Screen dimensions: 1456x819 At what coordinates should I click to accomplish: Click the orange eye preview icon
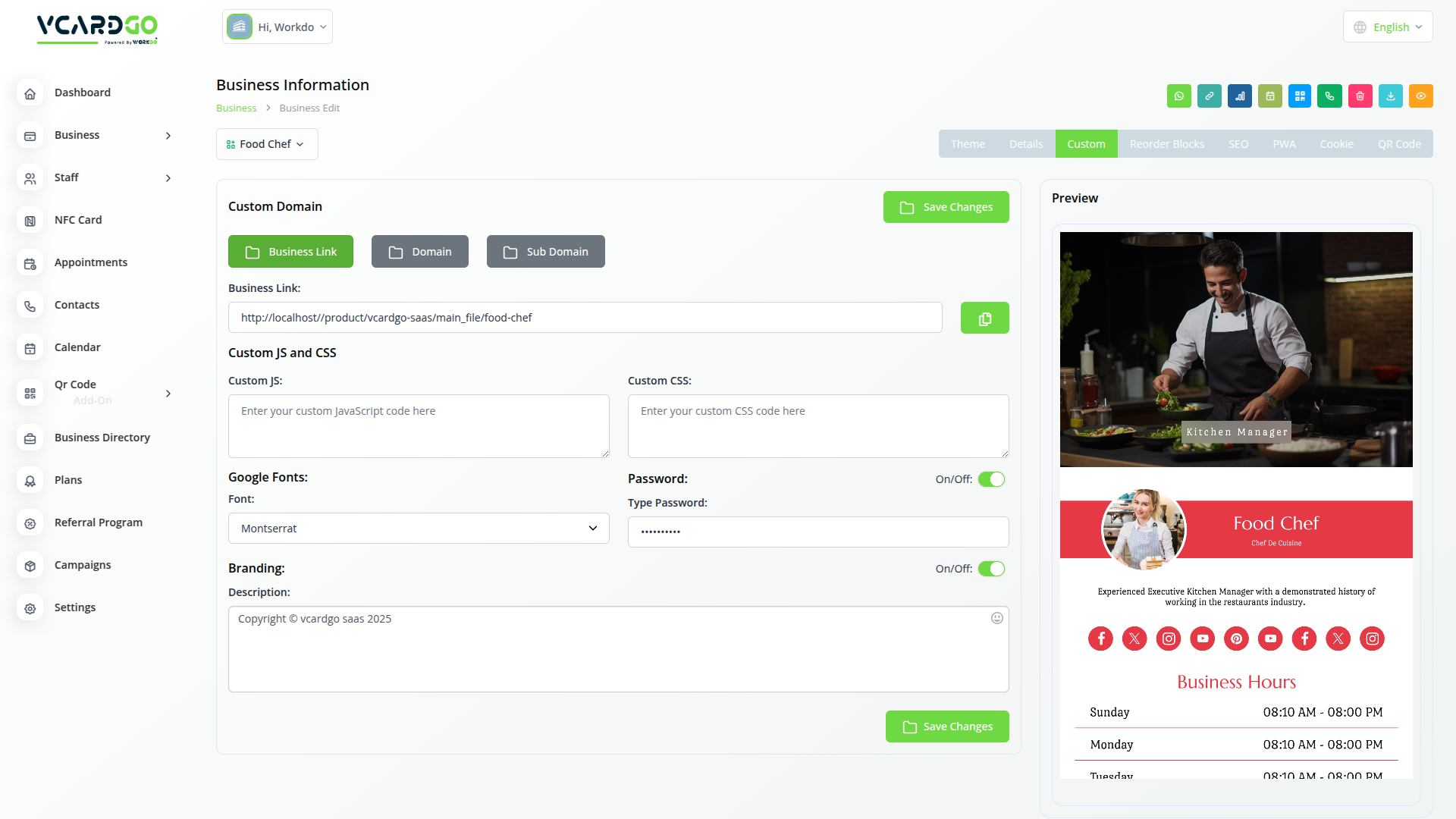pyautogui.click(x=1420, y=96)
